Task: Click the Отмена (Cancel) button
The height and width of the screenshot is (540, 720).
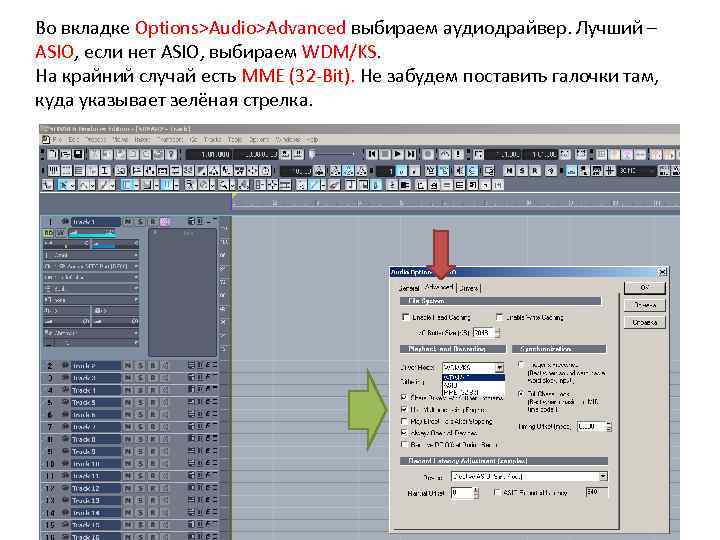Action: (645, 305)
